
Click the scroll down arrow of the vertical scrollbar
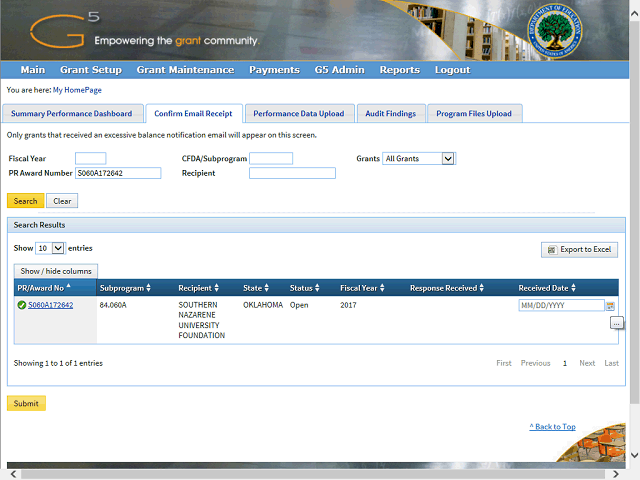point(635,455)
